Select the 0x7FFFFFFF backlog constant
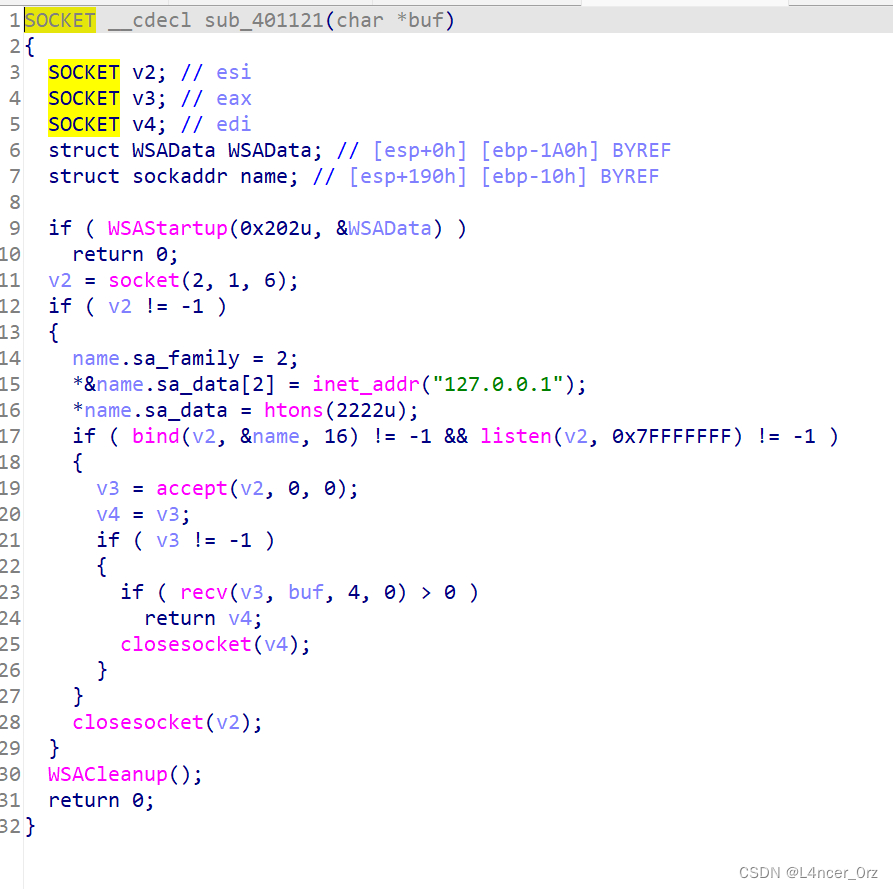 click(x=671, y=436)
